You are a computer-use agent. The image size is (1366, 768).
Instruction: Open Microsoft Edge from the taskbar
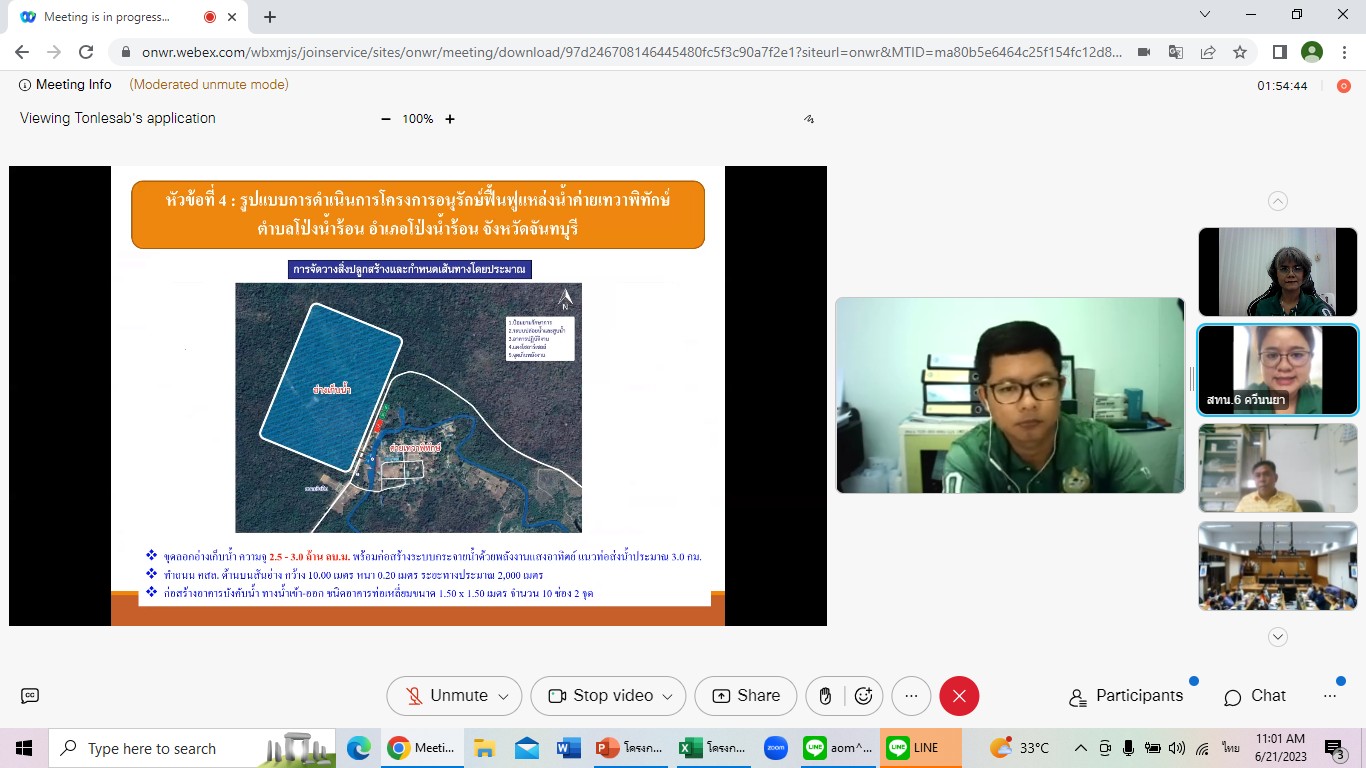pyautogui.click(x=358, y=748)
